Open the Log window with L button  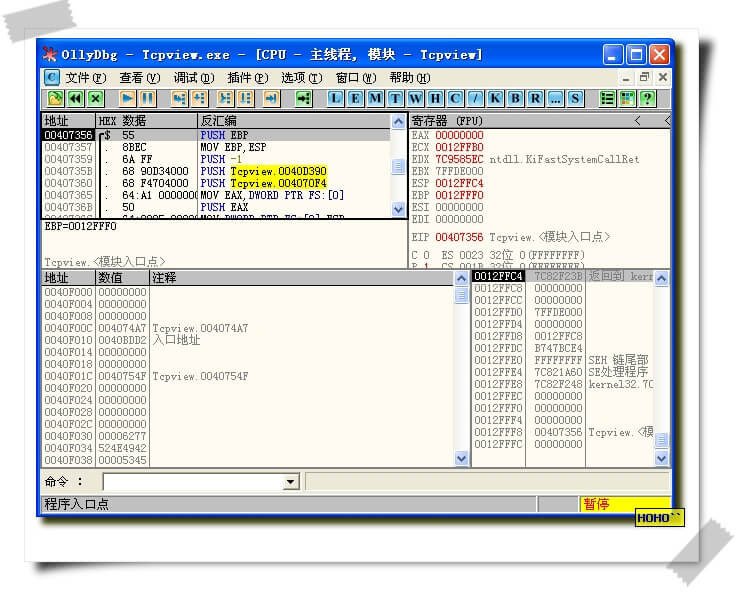tap(335, 99)
